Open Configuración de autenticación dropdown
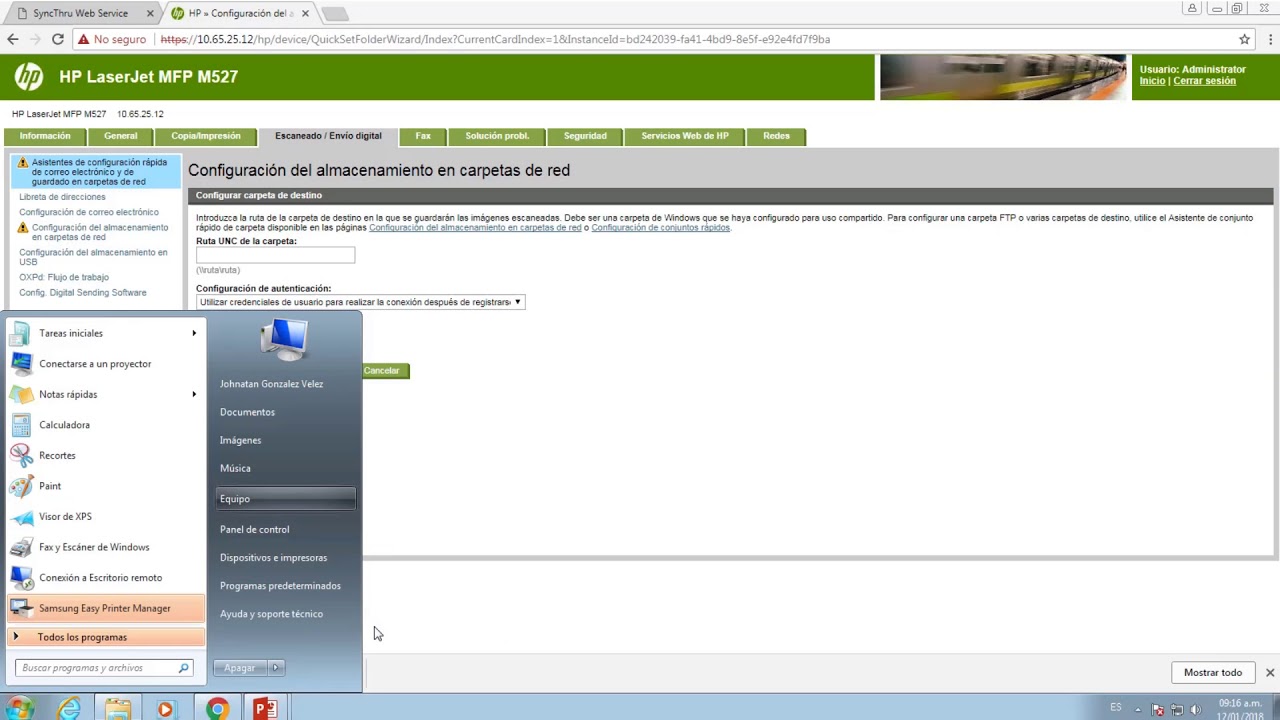This screenshot has height=720, width=1280. tap(360, 301)
